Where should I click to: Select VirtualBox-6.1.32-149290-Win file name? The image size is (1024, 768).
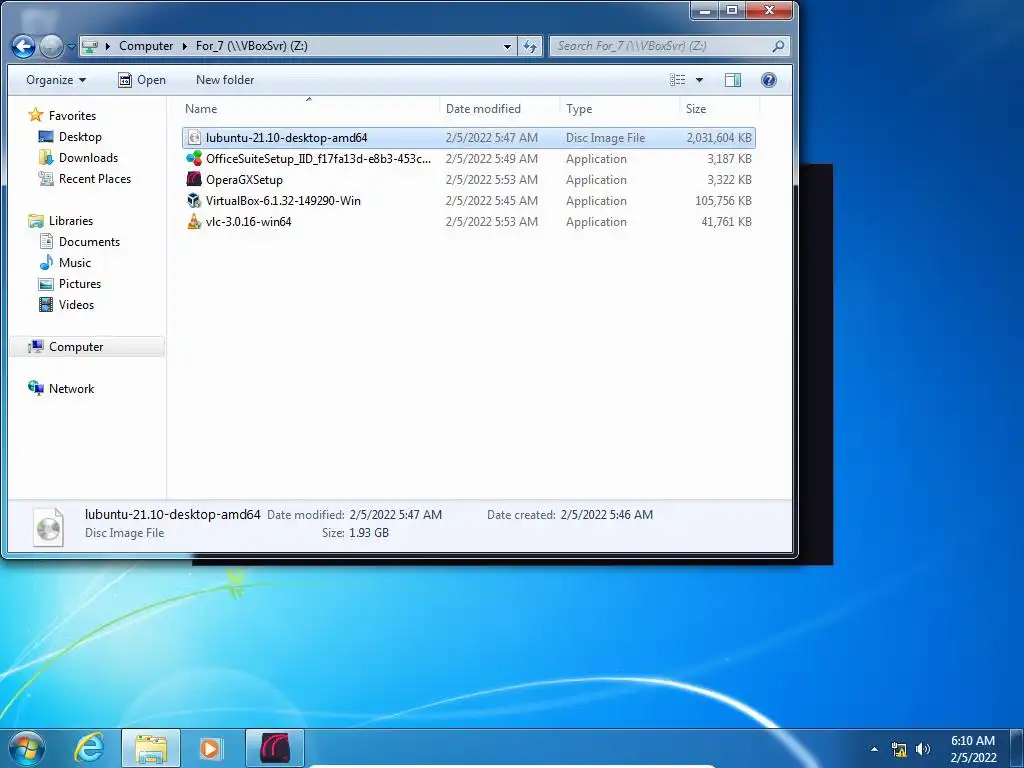(283, 200)
